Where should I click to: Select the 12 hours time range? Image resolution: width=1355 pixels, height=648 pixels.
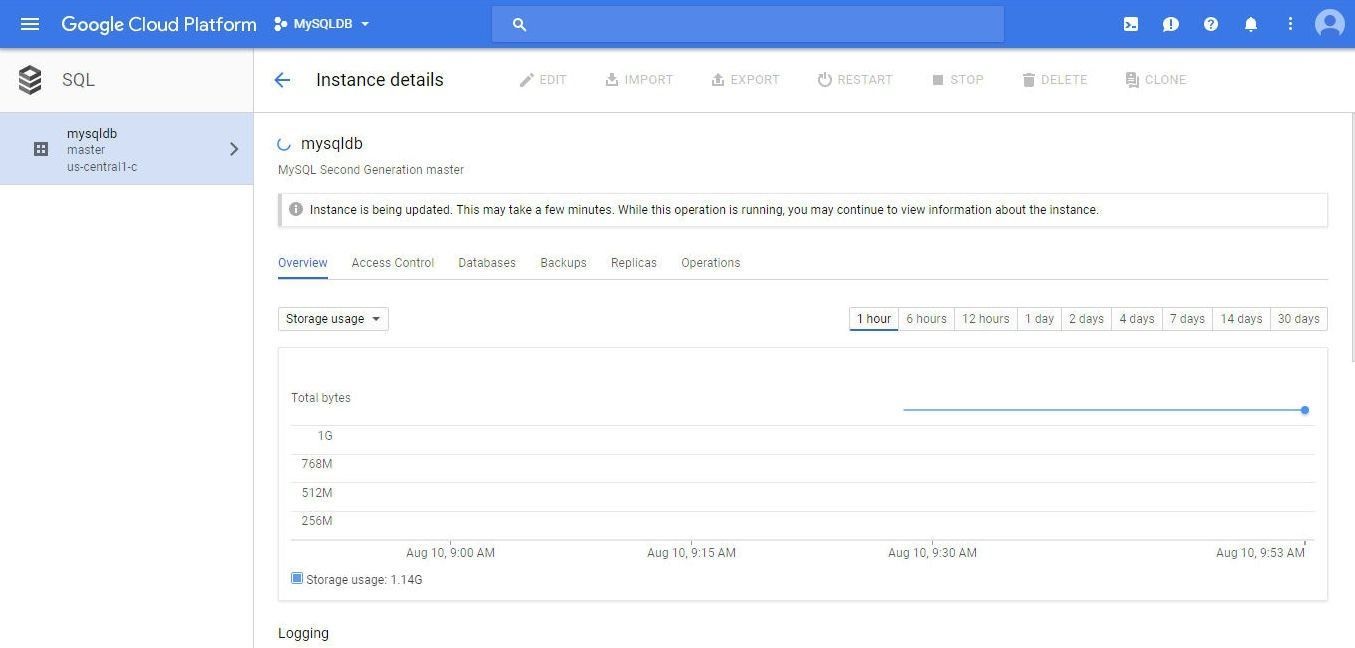986,319
